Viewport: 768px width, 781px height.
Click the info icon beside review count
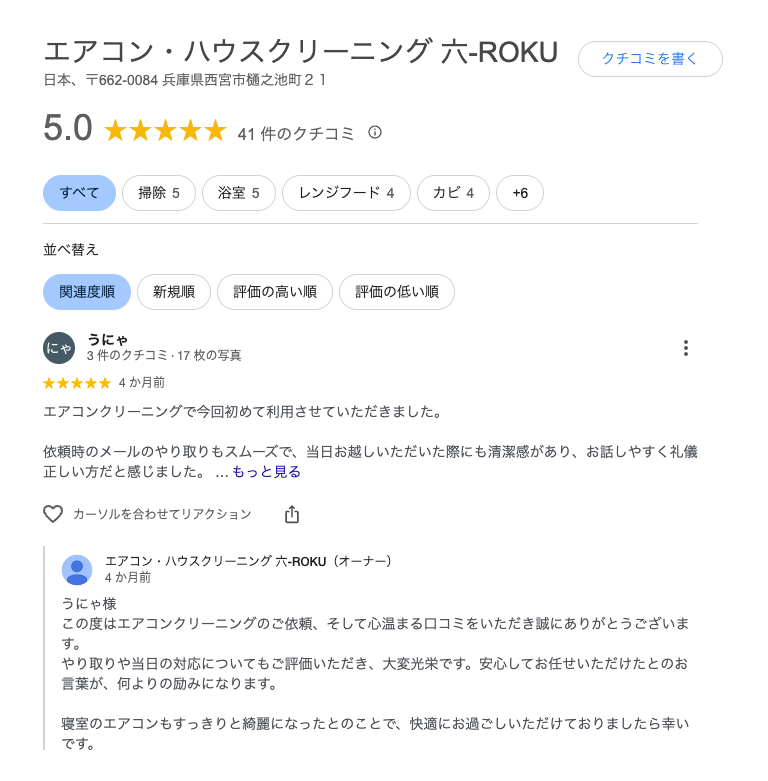375,132
